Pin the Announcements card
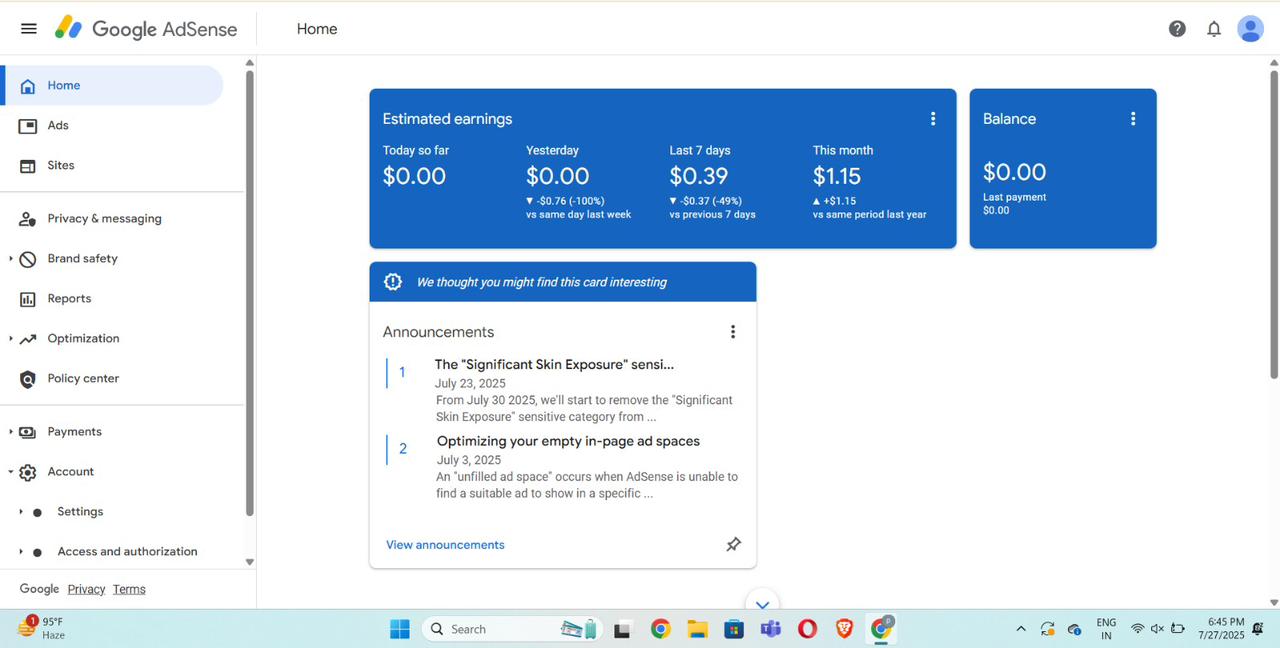 click(733, 544)
